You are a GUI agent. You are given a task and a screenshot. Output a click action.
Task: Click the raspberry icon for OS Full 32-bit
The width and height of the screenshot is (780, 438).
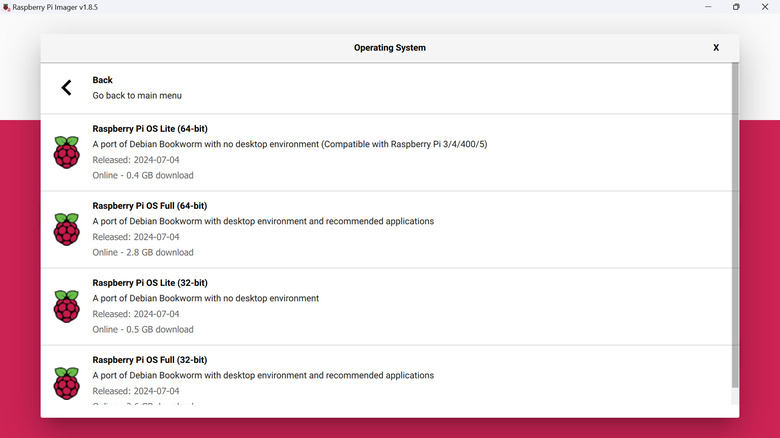point(66,383)
